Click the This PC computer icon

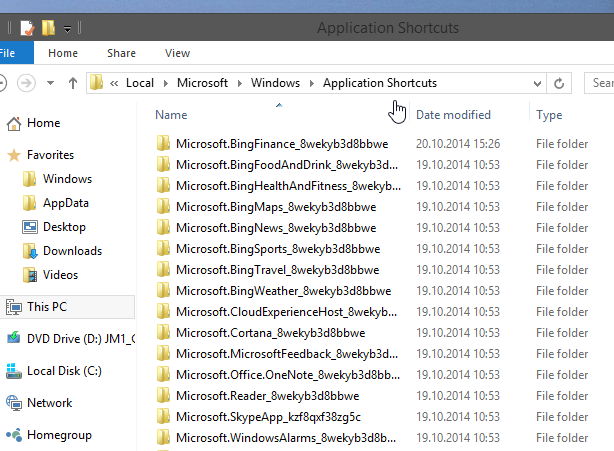14,307
